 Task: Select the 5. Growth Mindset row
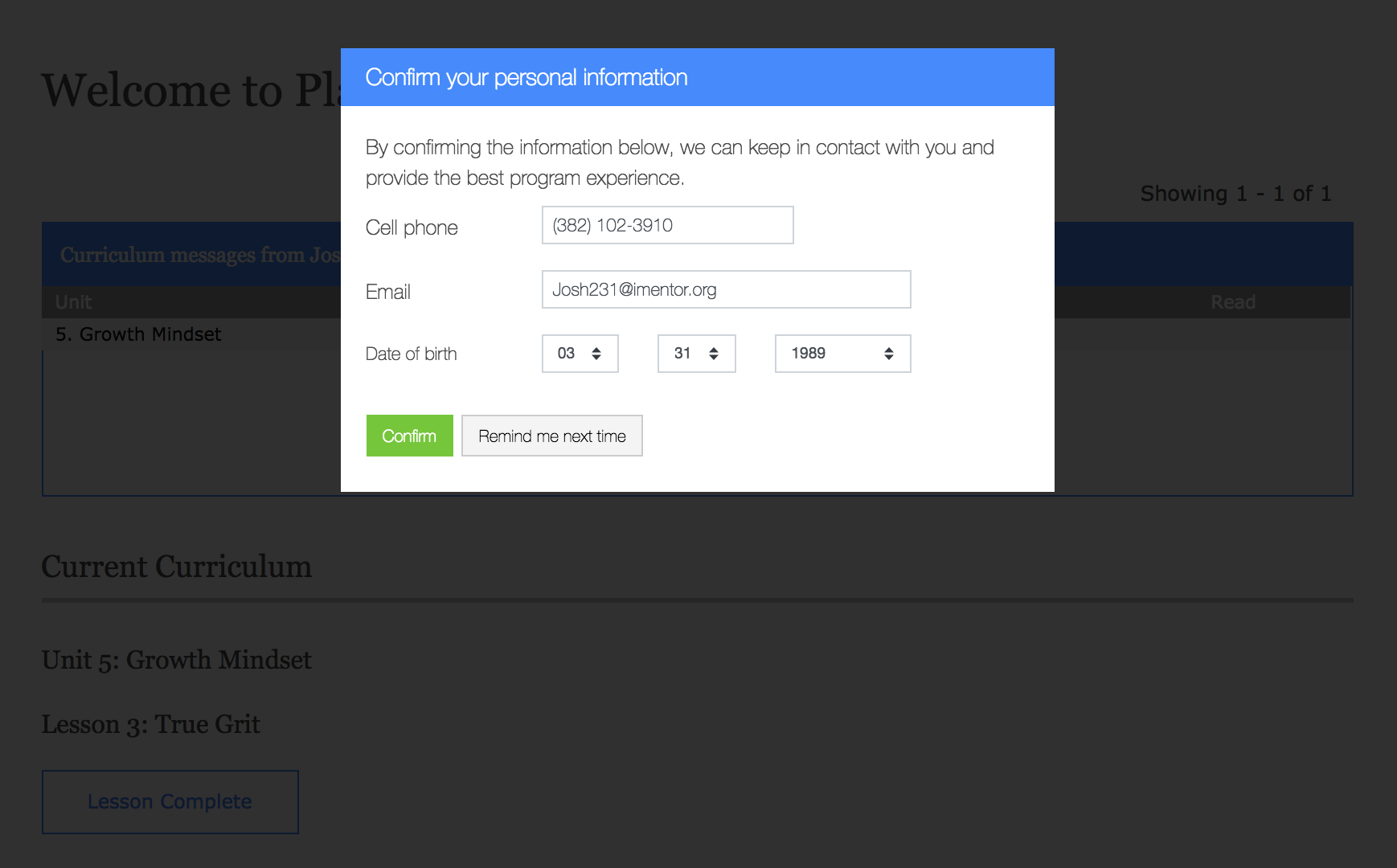point(138,334)
